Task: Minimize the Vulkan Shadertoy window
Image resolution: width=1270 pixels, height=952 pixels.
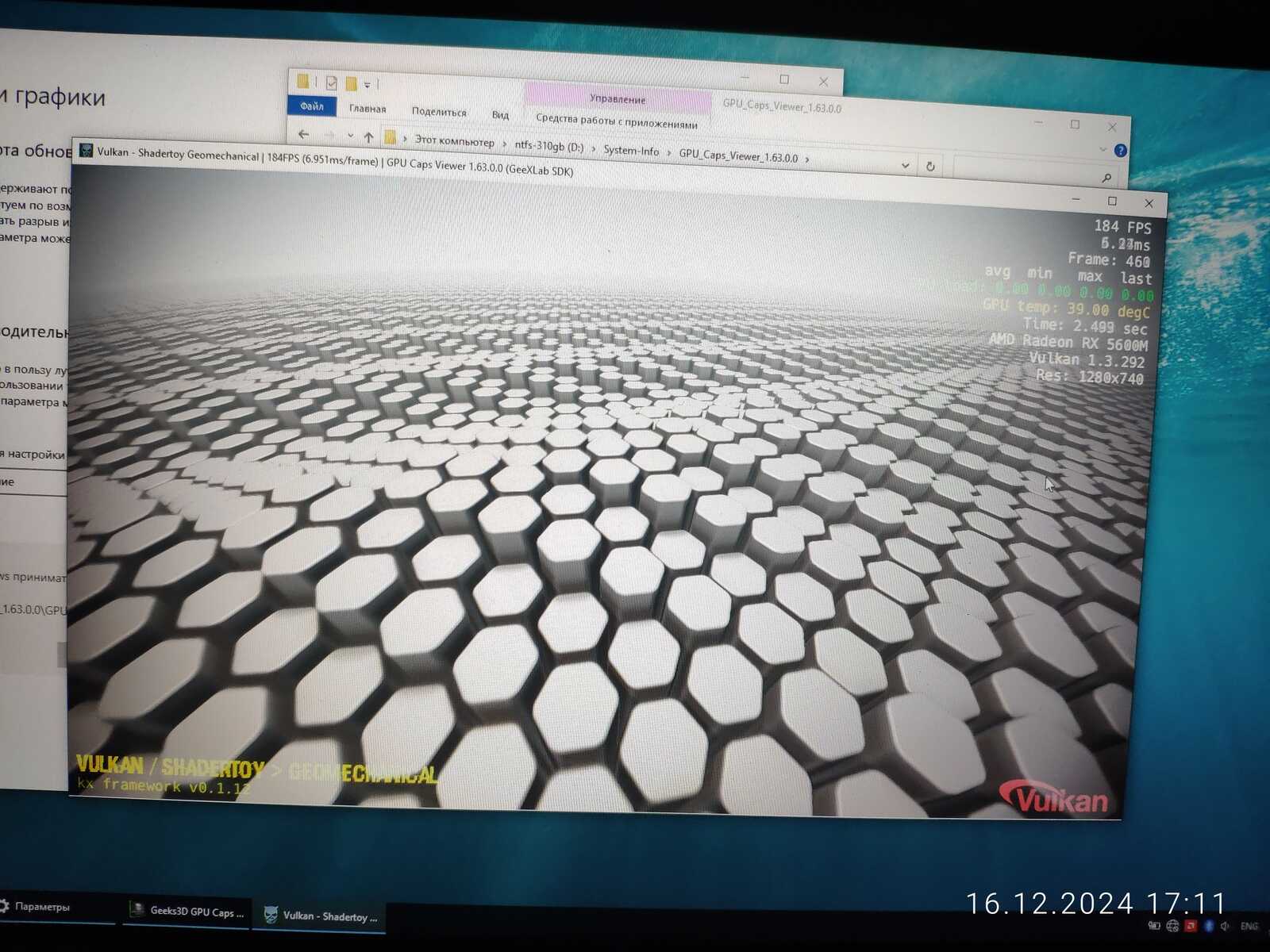Action: pos(1076,198)
